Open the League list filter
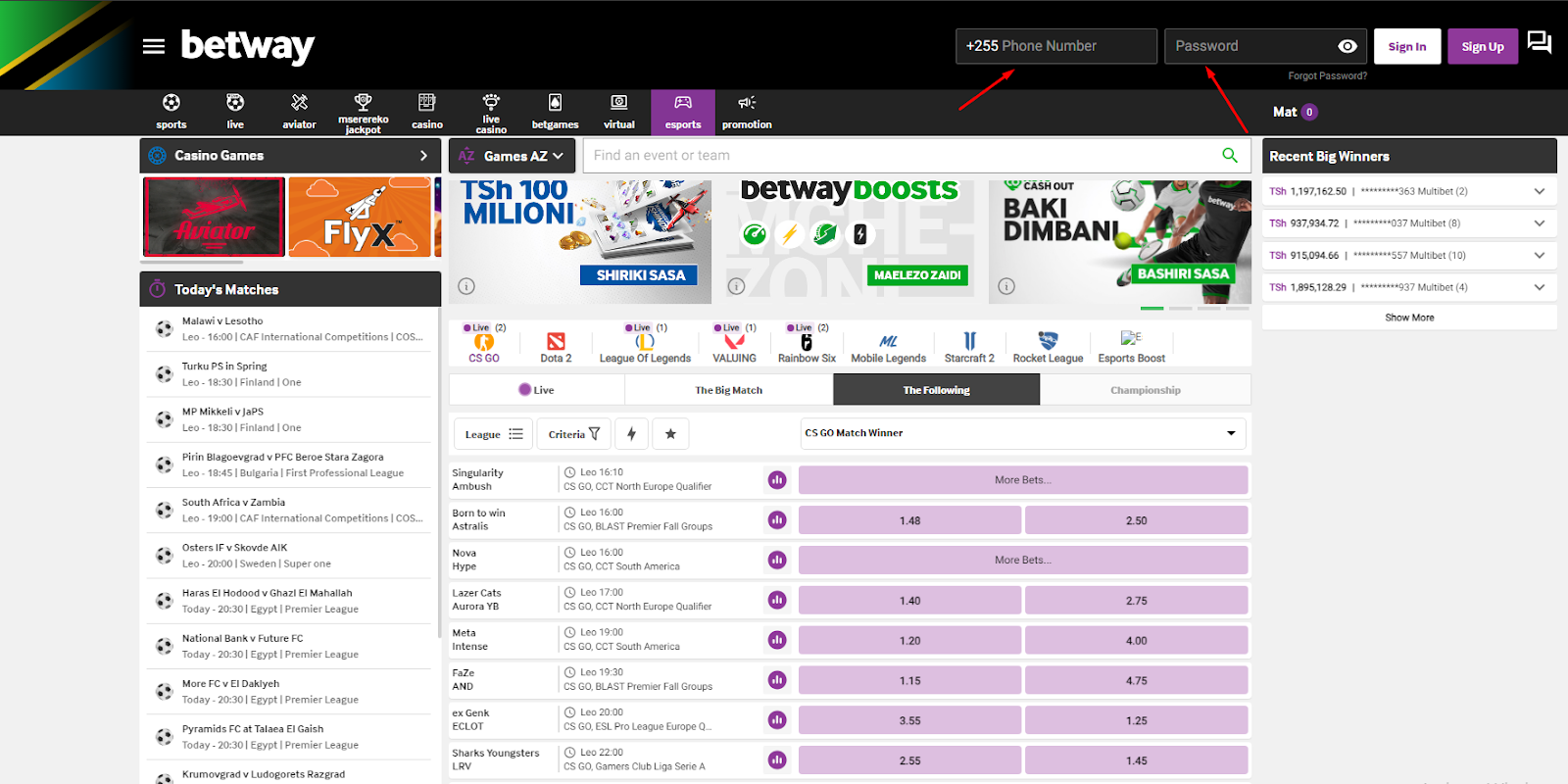Image resolution: width=1568 pixels, height=784 pixels. tap(493, 434)
